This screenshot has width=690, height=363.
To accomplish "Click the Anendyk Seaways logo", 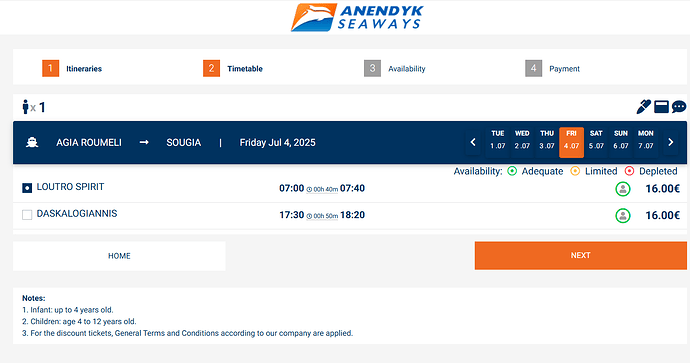I will point(357,18).
